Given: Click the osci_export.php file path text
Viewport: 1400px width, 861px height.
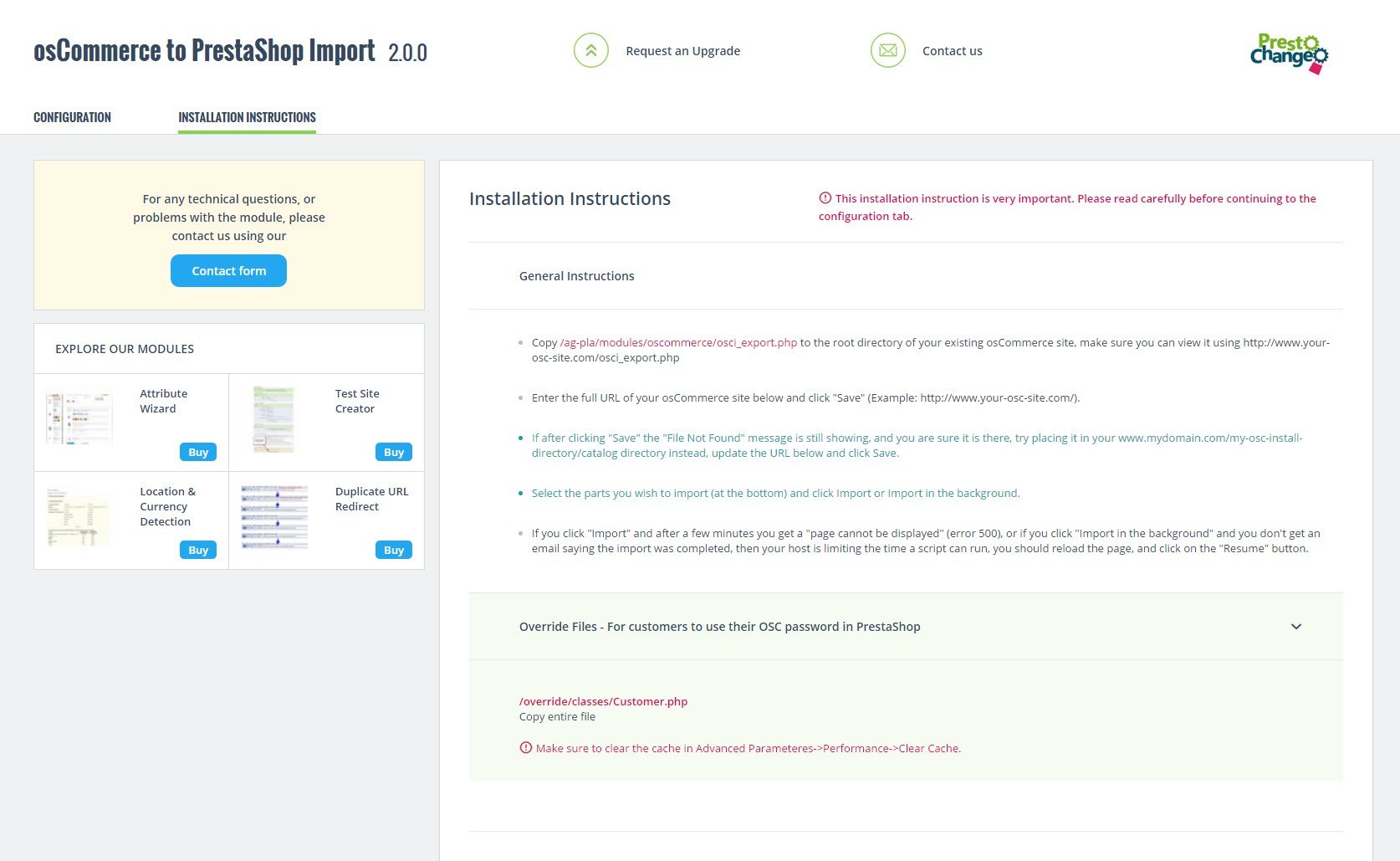Looking at the screenshot, I should click(x=678, y=342).
